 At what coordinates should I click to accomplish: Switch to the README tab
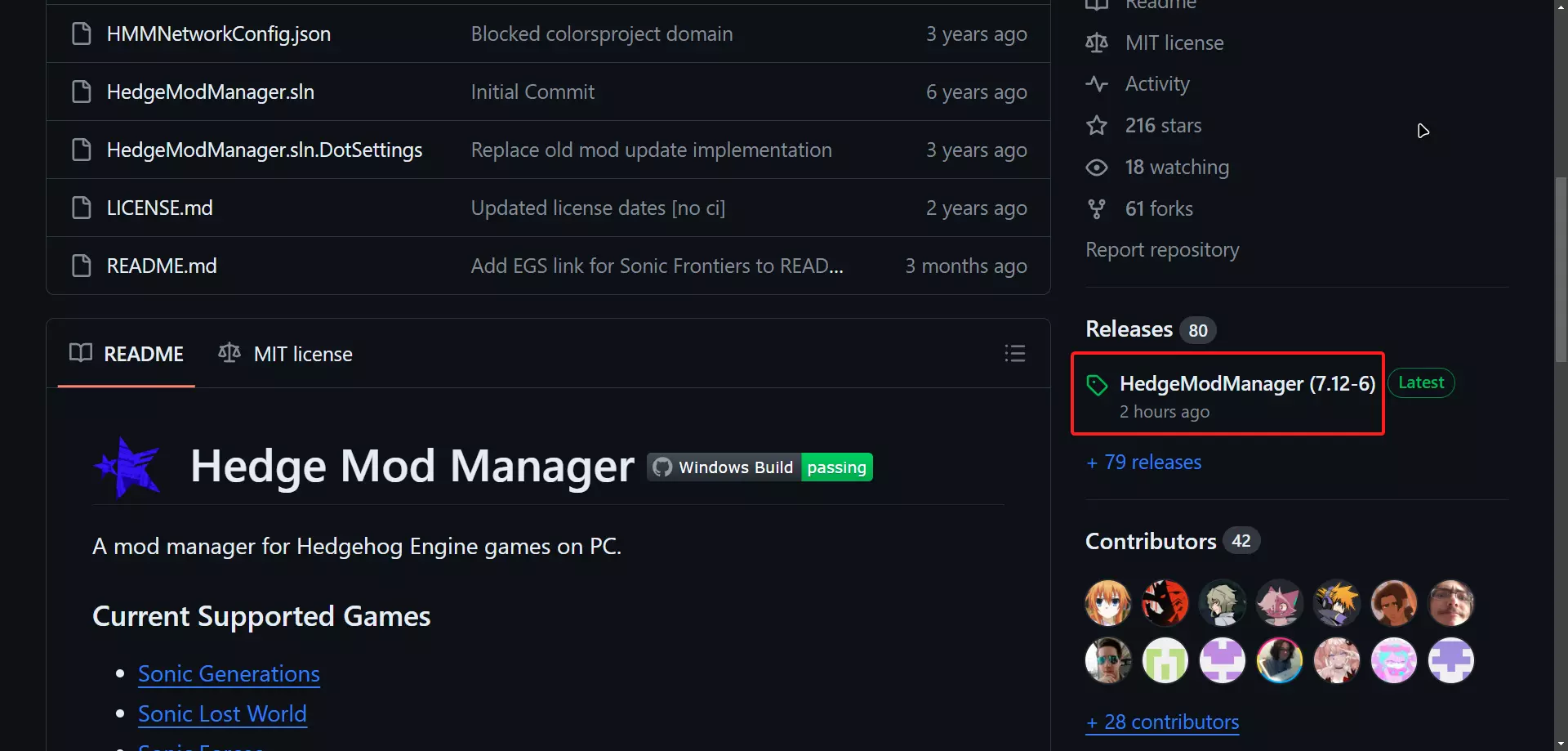point(127,354)
